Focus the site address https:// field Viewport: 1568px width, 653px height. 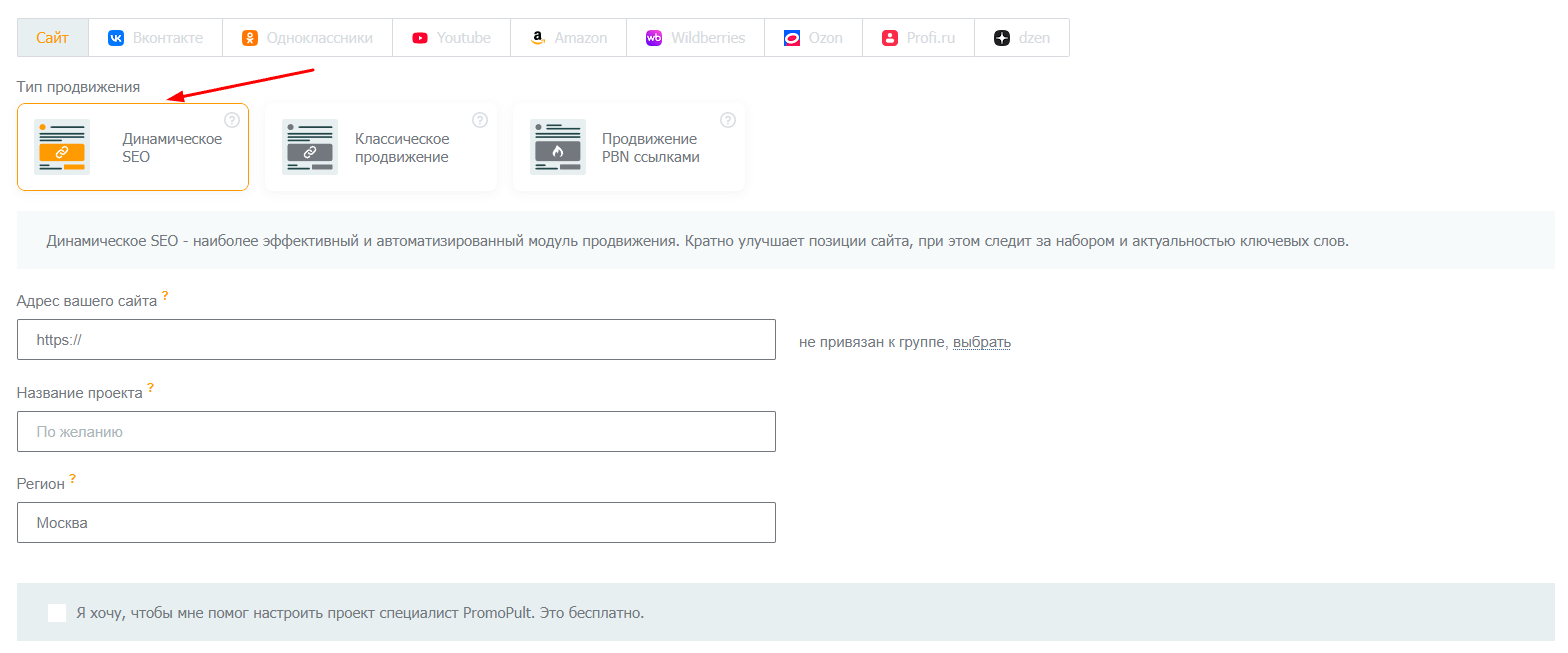click(x=396, y=340)
